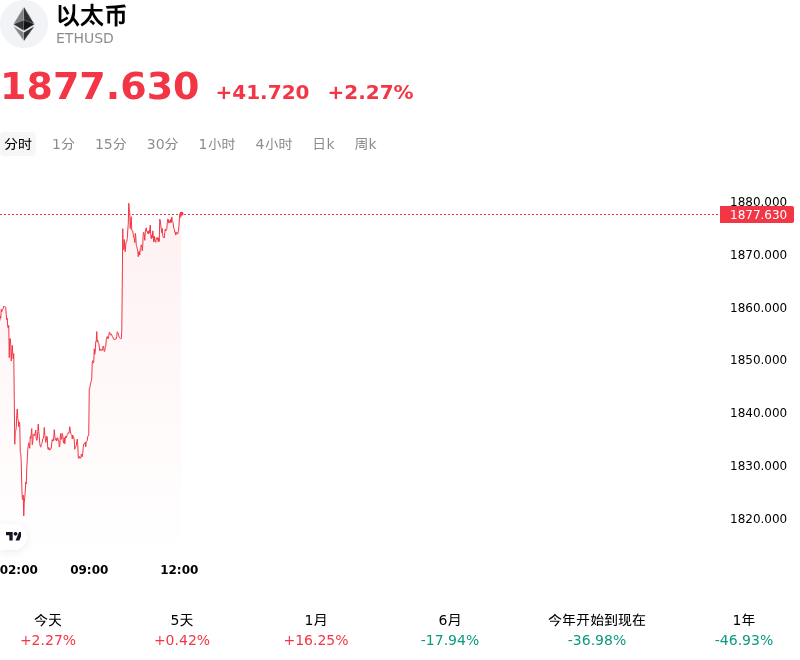
Task: Choose the 6月 -17.94% range
Action: click(x=449, y=630)
